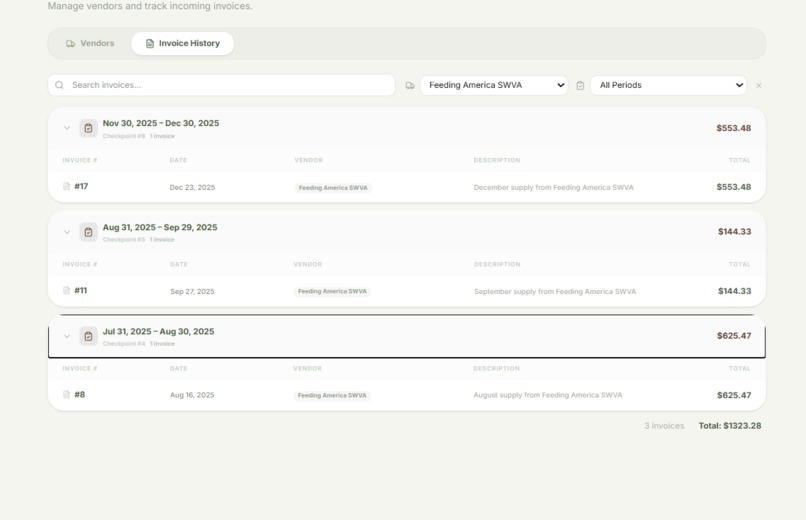Click the December supply description text
Viewport: 806px width, 520px height.
[554, 188]
